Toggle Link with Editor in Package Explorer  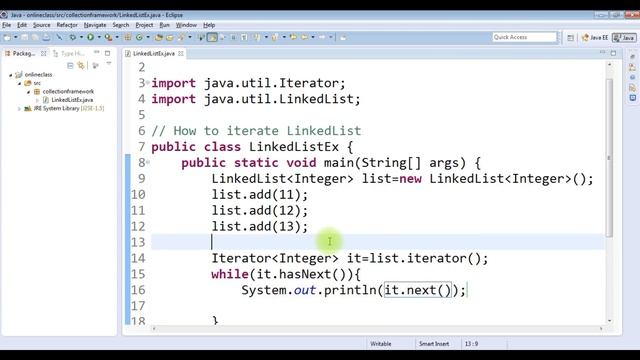click(x=81, y=65)
